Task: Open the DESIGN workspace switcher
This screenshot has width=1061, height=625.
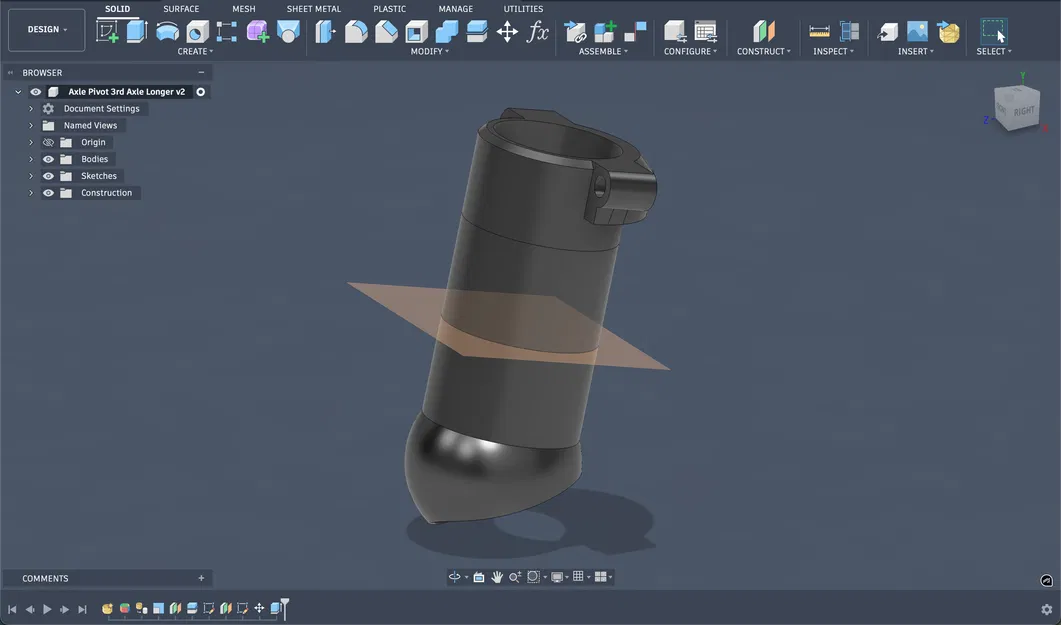Action: pos(46,29)
